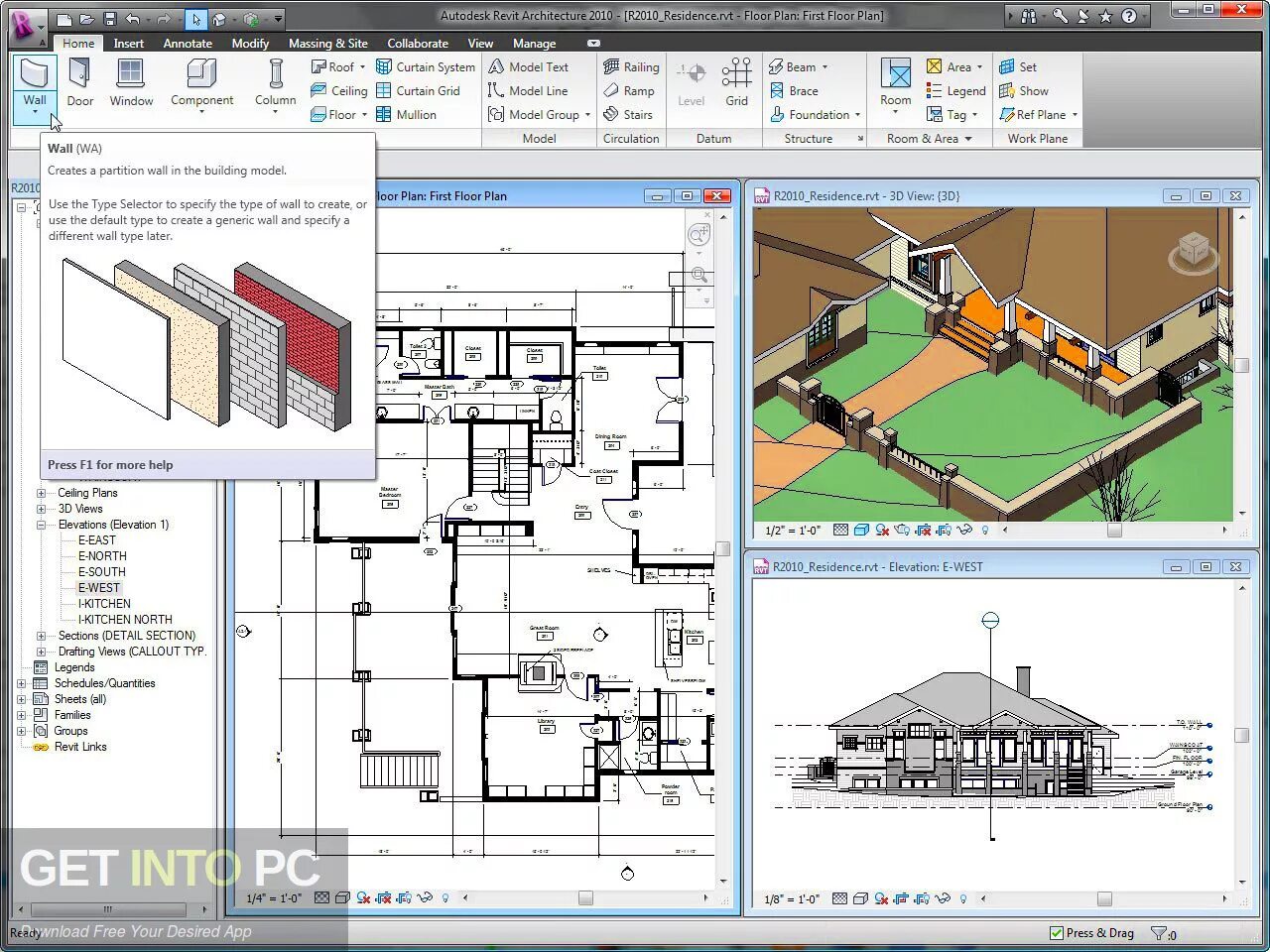Click the 1/8" = 1'-0" elevation view scale
1270x952 pixels.
(x=791, y=899)
